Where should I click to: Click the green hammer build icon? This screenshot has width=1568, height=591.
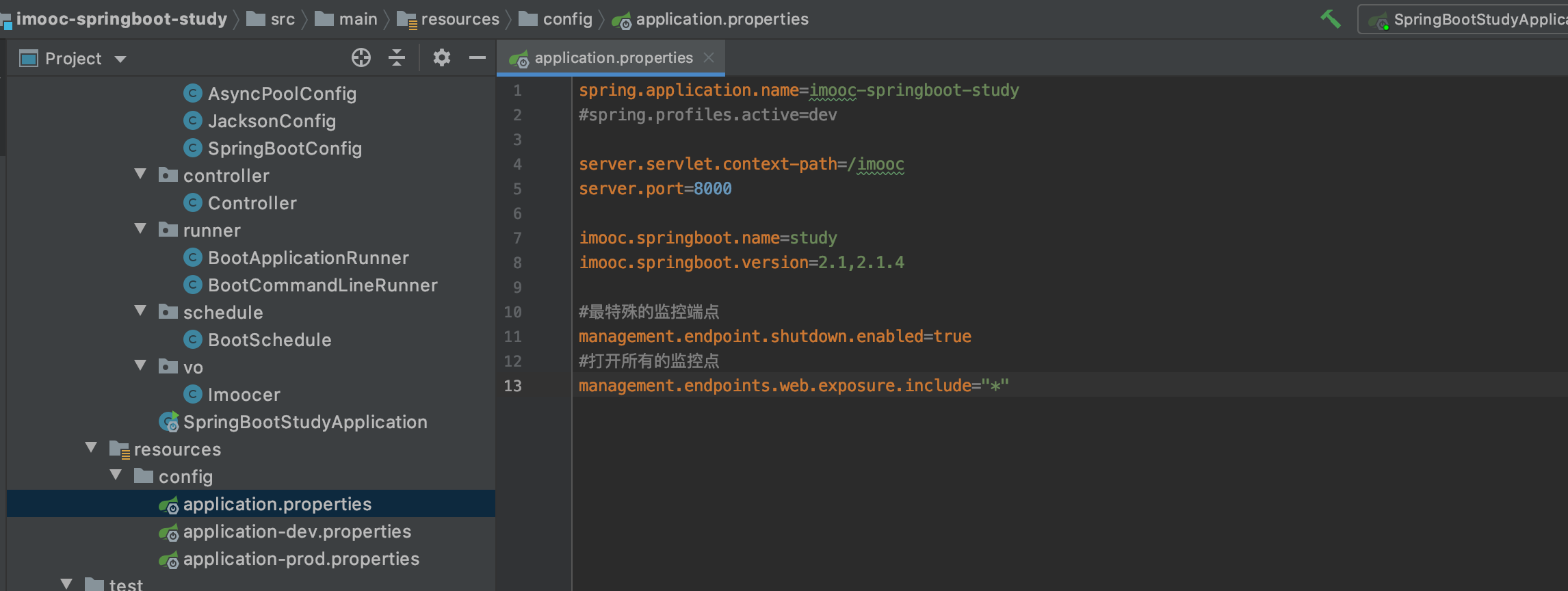[1330, 19]
